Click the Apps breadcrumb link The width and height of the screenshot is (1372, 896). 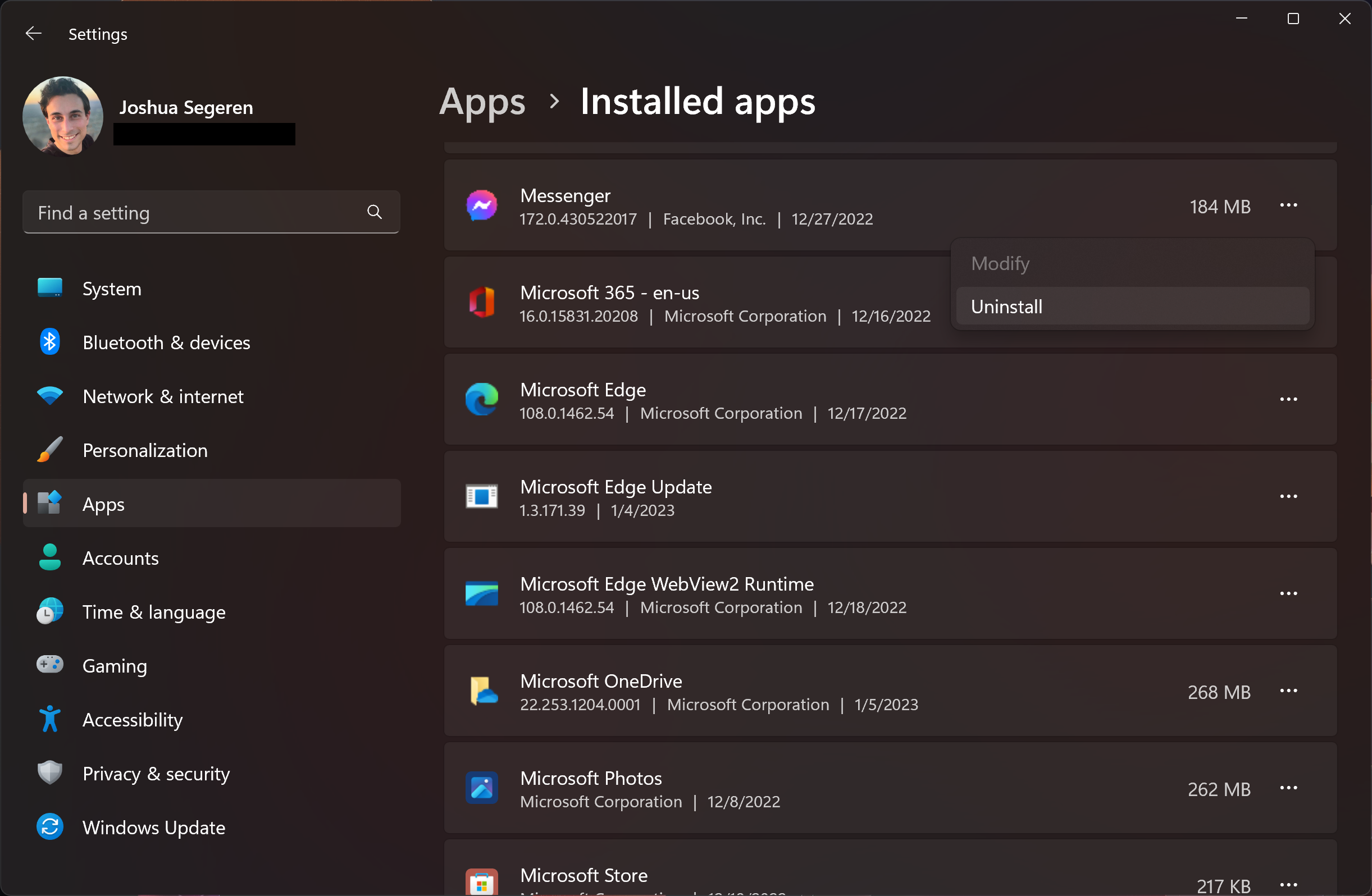coord(482,102)
